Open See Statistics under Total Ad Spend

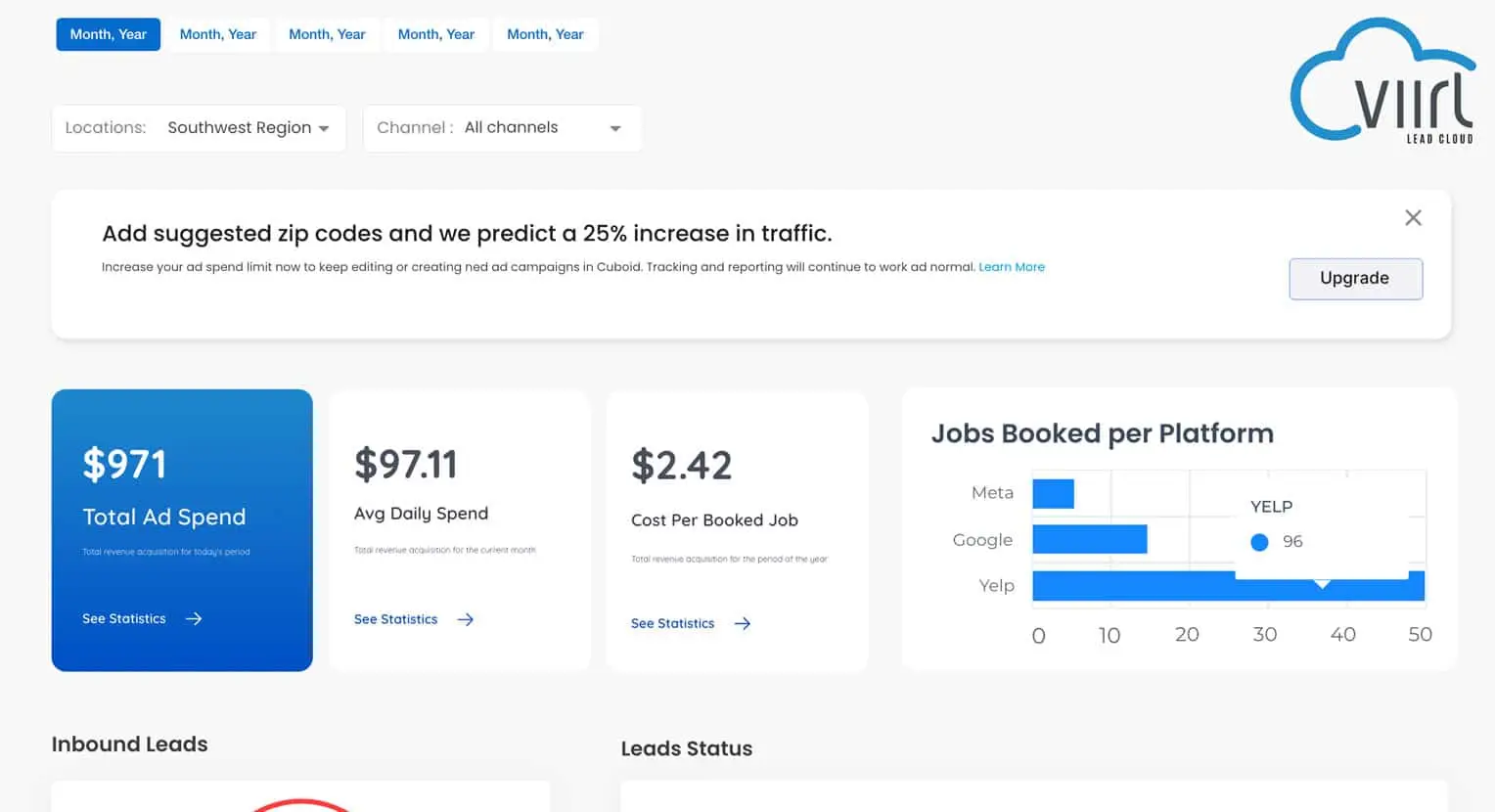124,618
